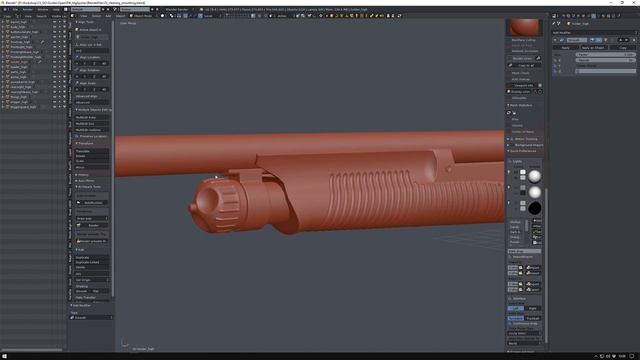
Task: Click the Duplicate Linked button
Action: [x=92, y=262]
